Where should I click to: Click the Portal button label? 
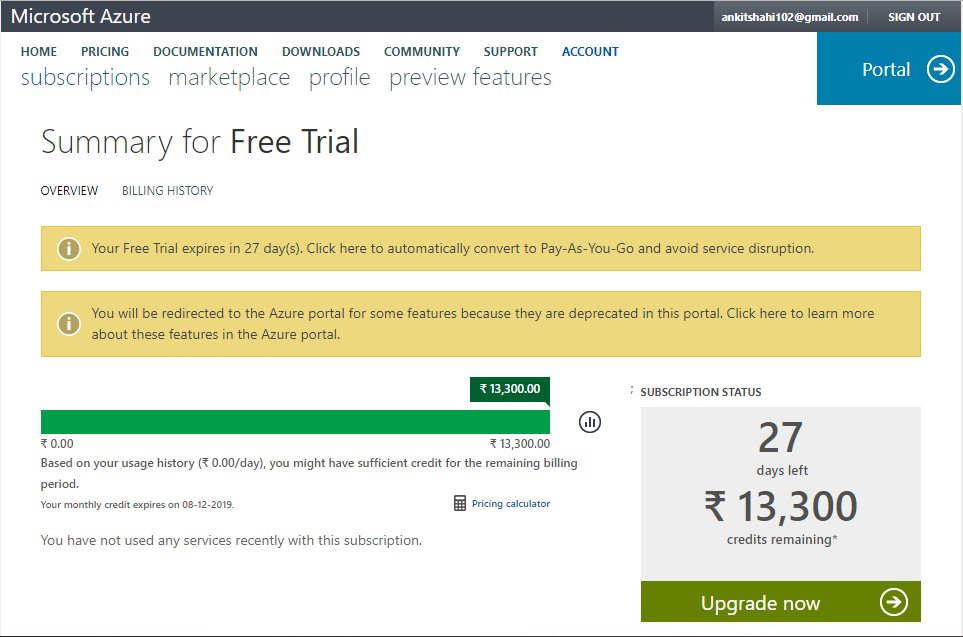point(886,69)
